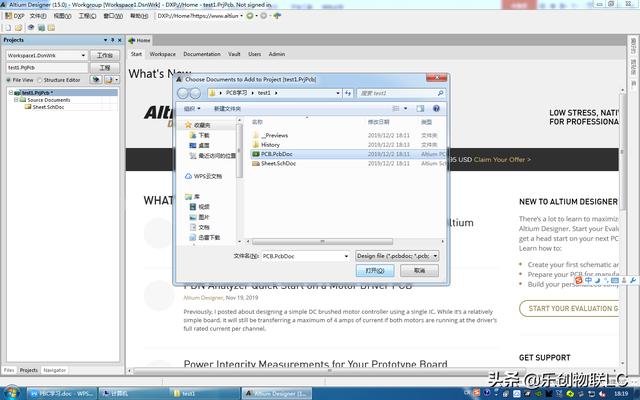Open the dialog address path dropdown arrow

click(338, 93)
